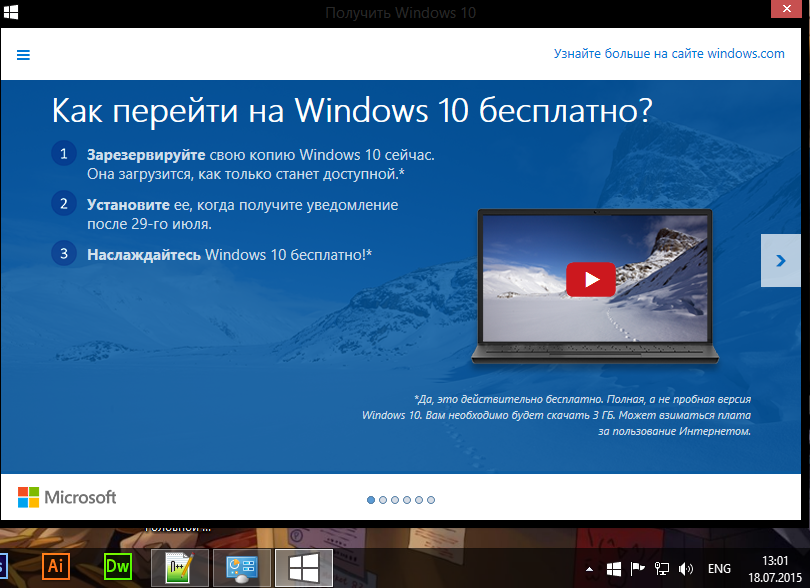The height and width of the screenshot is (588, 810).
Task: Switch the ENG input language indicator
Action: (719, 569)
